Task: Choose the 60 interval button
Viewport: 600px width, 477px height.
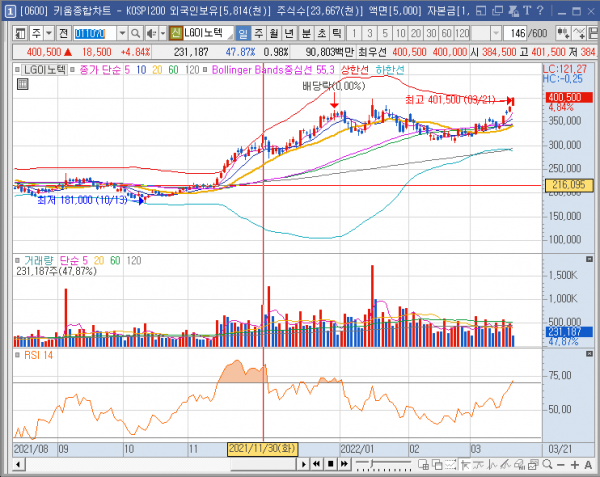Action: click(x=447, y=34)
